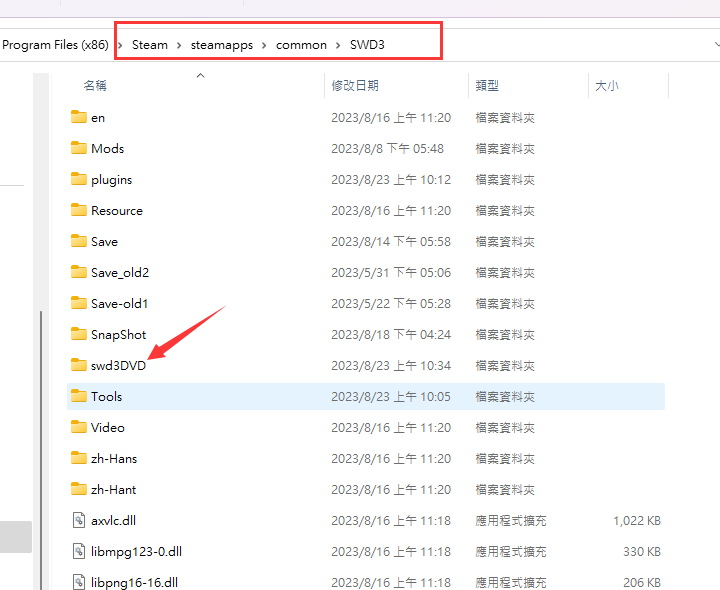Select the plugins folder name
This screenshot has width=720, height=590.
pyautogui.click(x=112, y=180)
